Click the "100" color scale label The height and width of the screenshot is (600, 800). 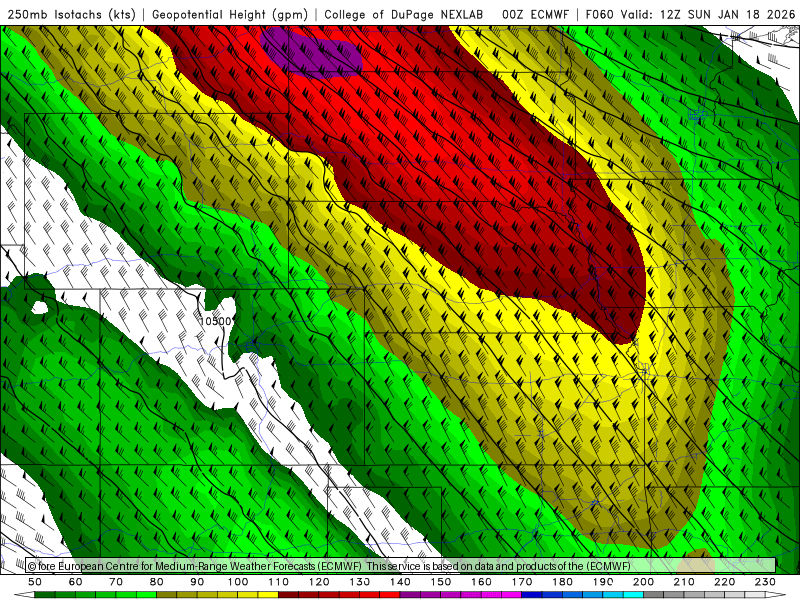pos(238,582)
